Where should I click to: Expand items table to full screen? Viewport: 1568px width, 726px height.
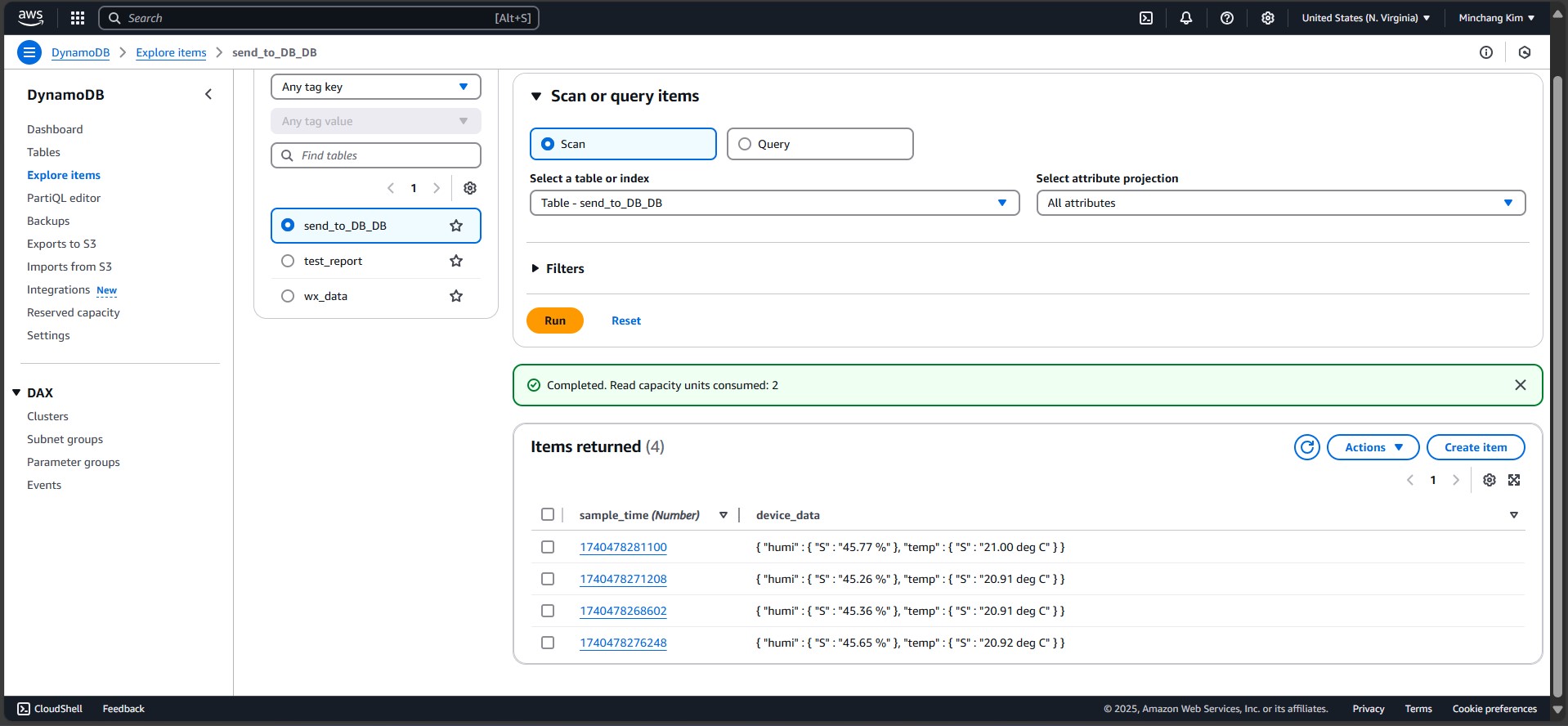point(1514,480)
